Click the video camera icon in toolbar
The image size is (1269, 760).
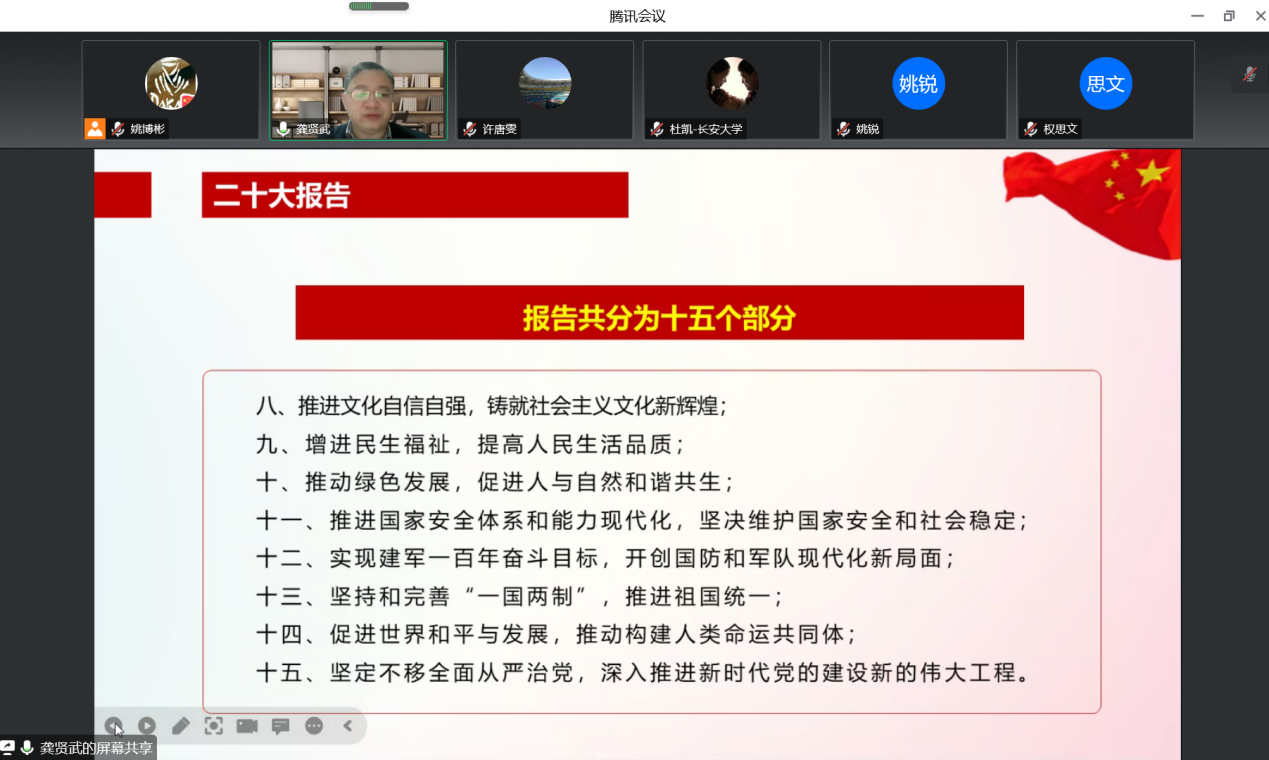(x=247, y=726)
